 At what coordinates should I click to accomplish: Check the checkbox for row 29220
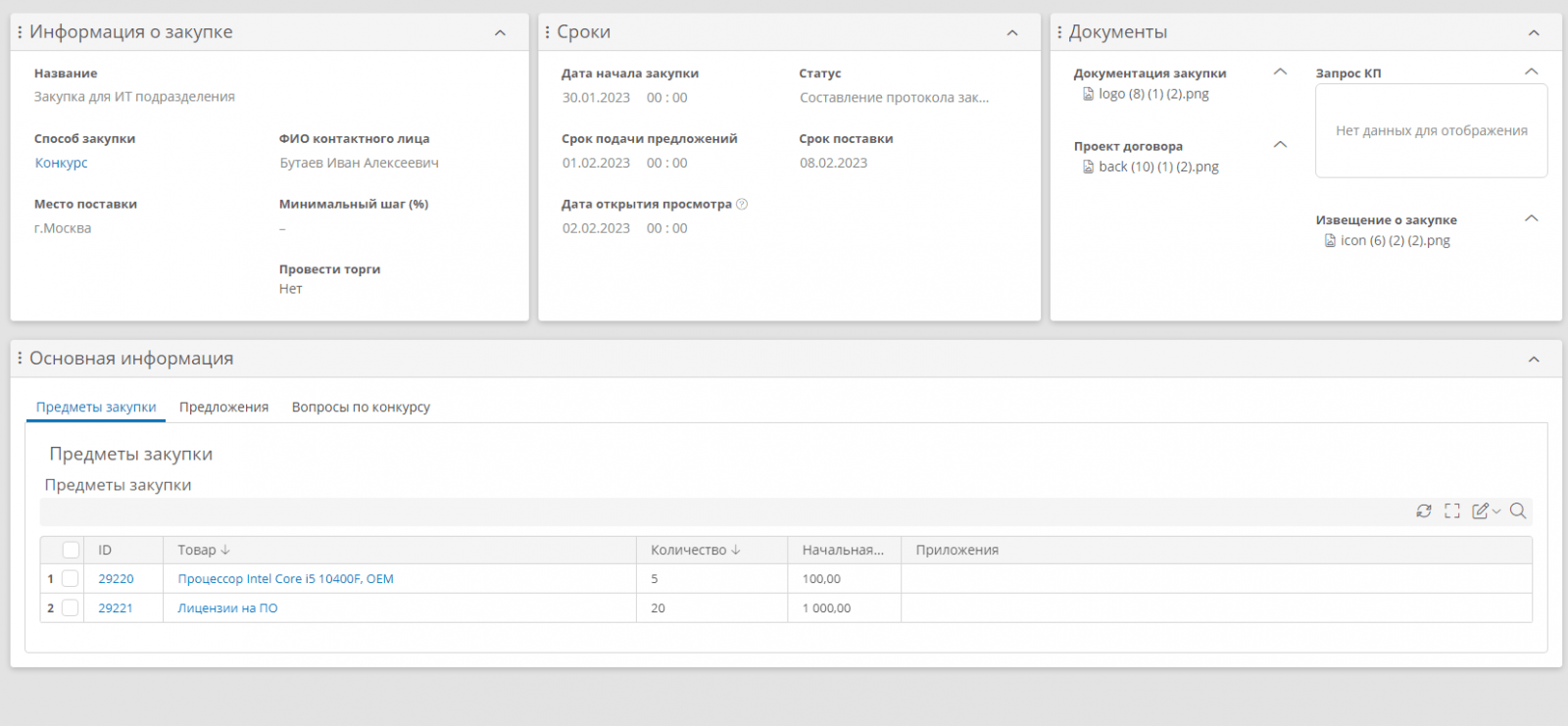(71, 579)
